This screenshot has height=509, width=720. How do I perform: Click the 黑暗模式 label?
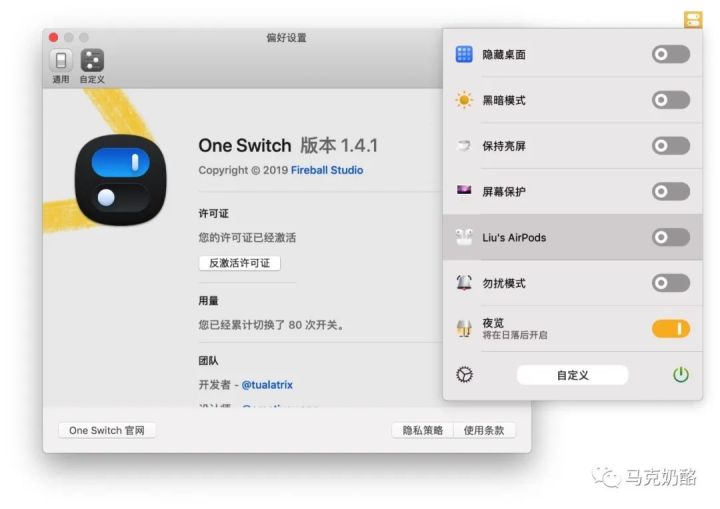point(504,100)
